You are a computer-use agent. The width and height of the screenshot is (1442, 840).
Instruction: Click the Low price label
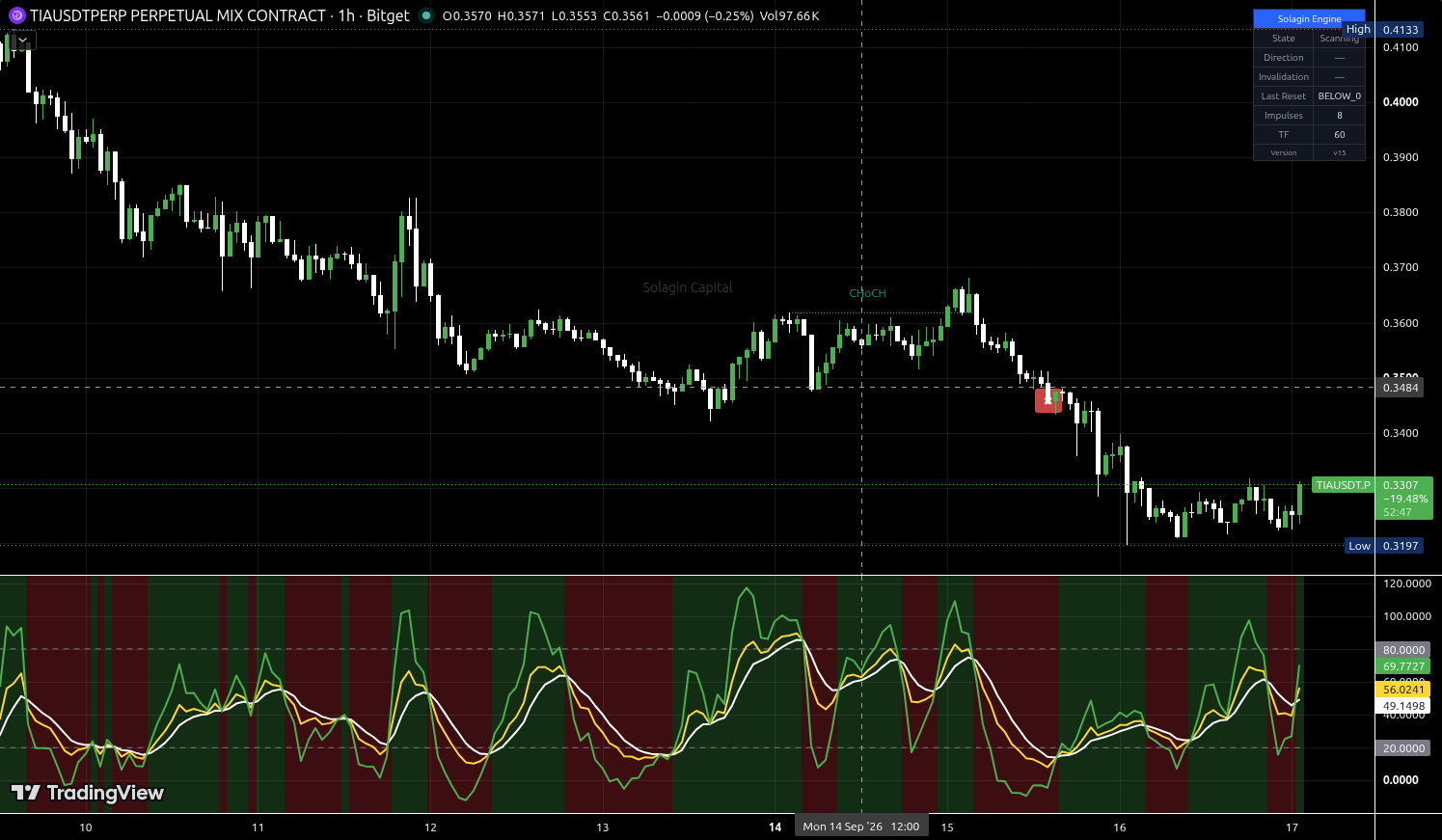click(1359, 546)
